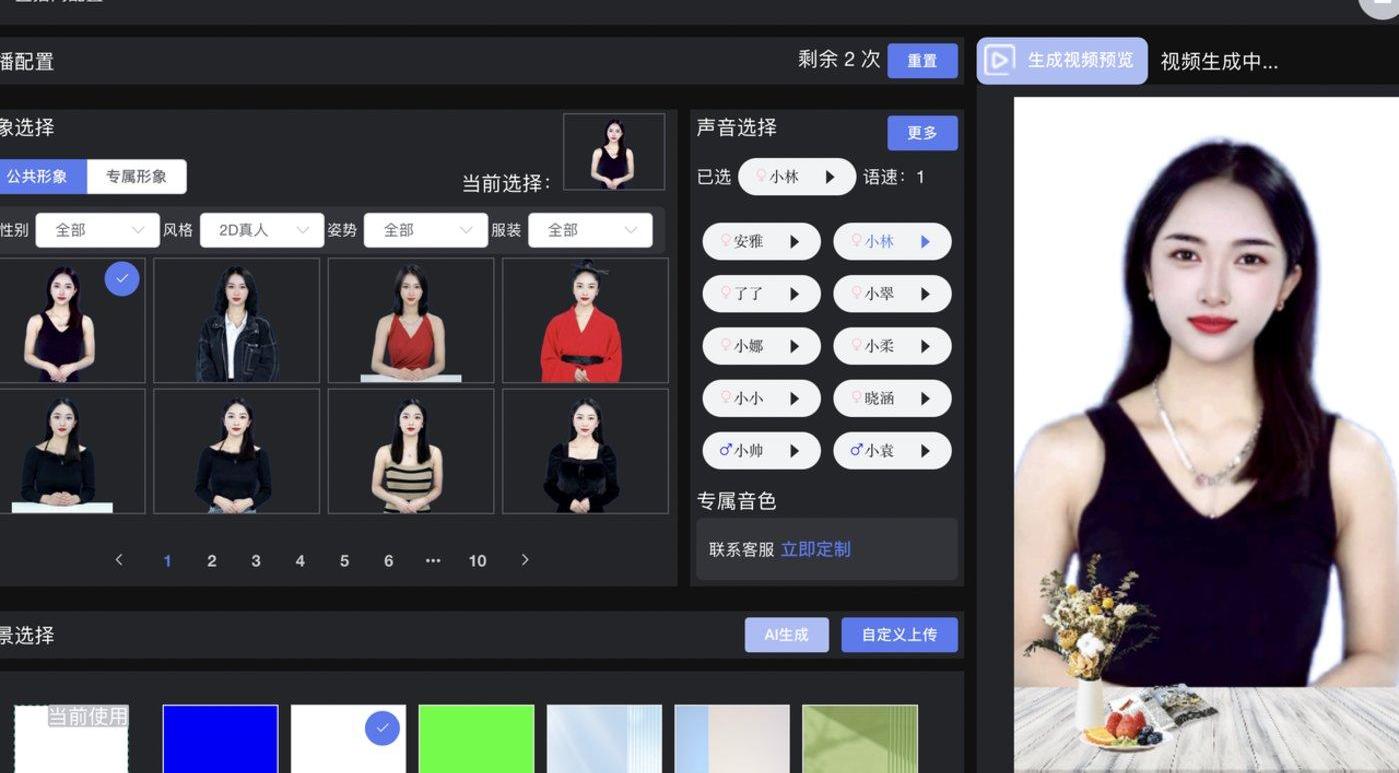
Task: Open the 性别 gender dropdown
Action: point(97,230)
